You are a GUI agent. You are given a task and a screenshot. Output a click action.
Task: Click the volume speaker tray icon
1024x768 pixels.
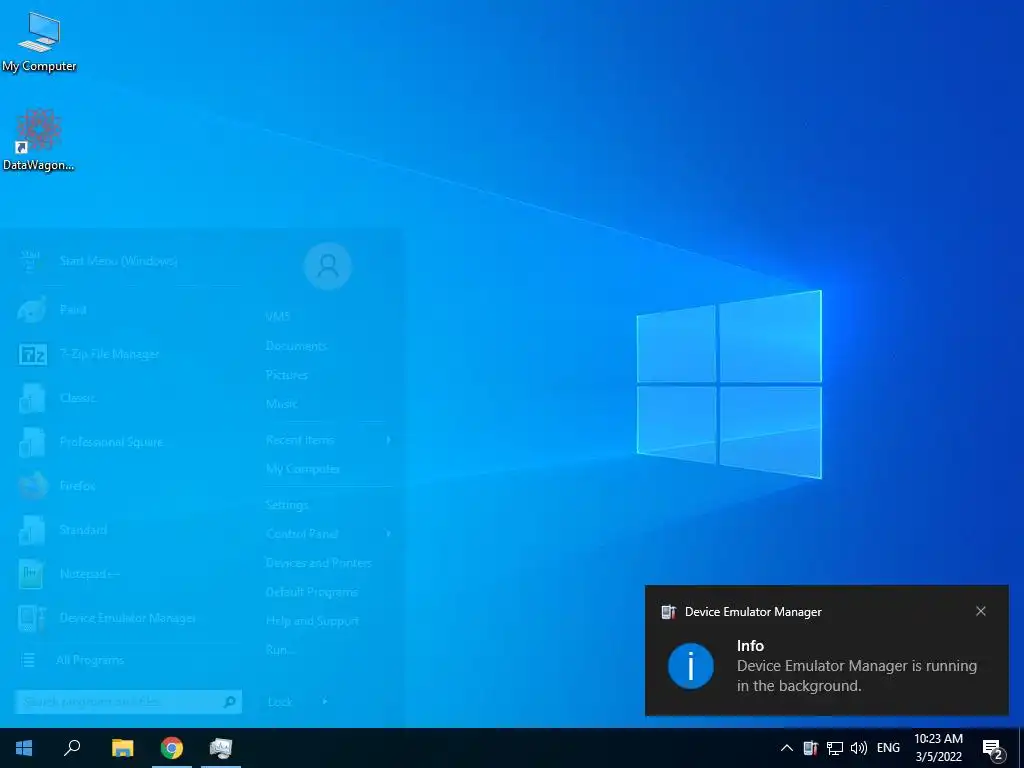(859, 748)
